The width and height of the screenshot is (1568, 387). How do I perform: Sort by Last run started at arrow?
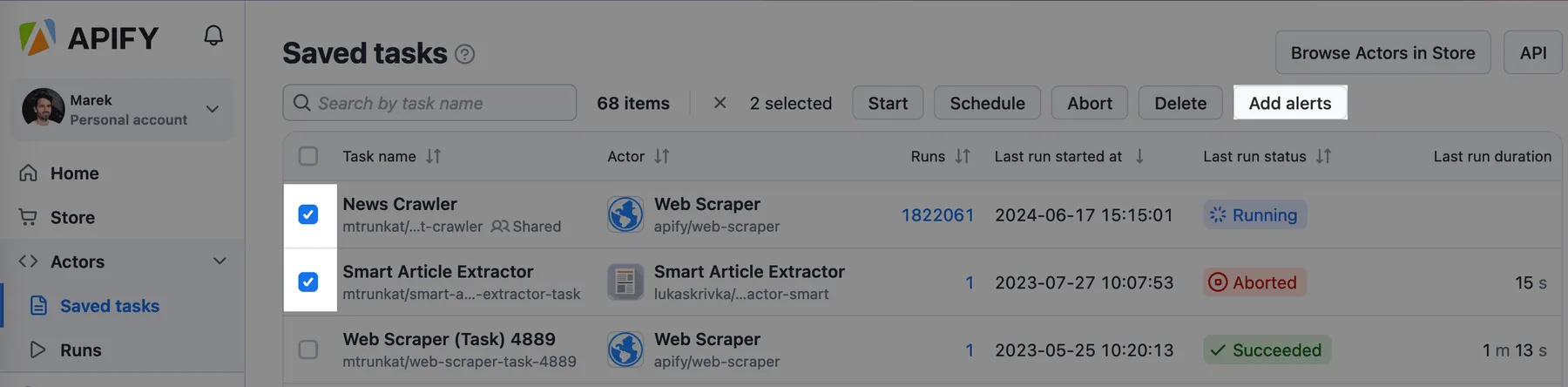pyautogui.click(x=1139, y=156)
